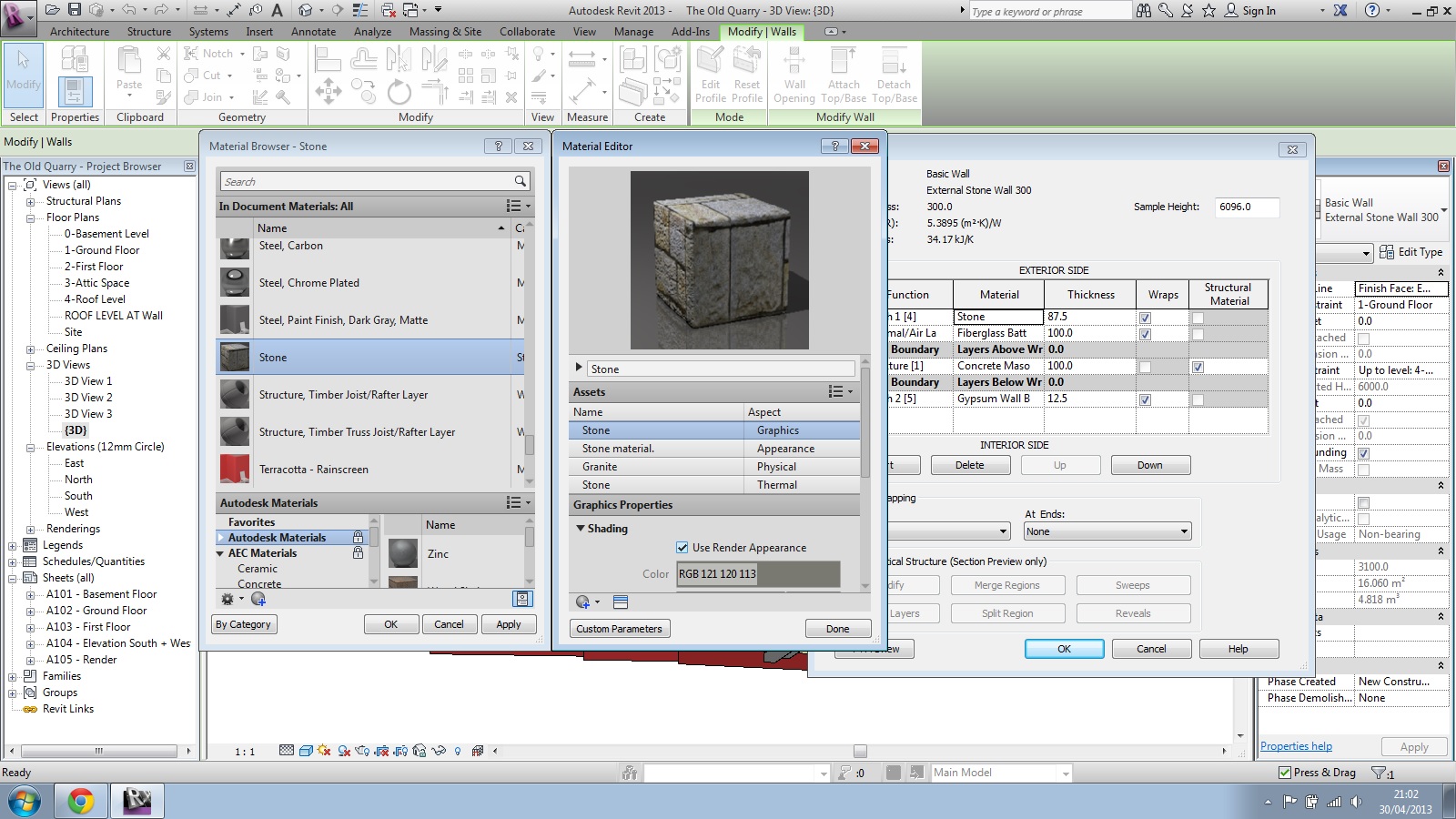The width and height of the screenshot is (1456, 819).
Task: Open the Architecture ribbon tab
Action: click(79, 32)
